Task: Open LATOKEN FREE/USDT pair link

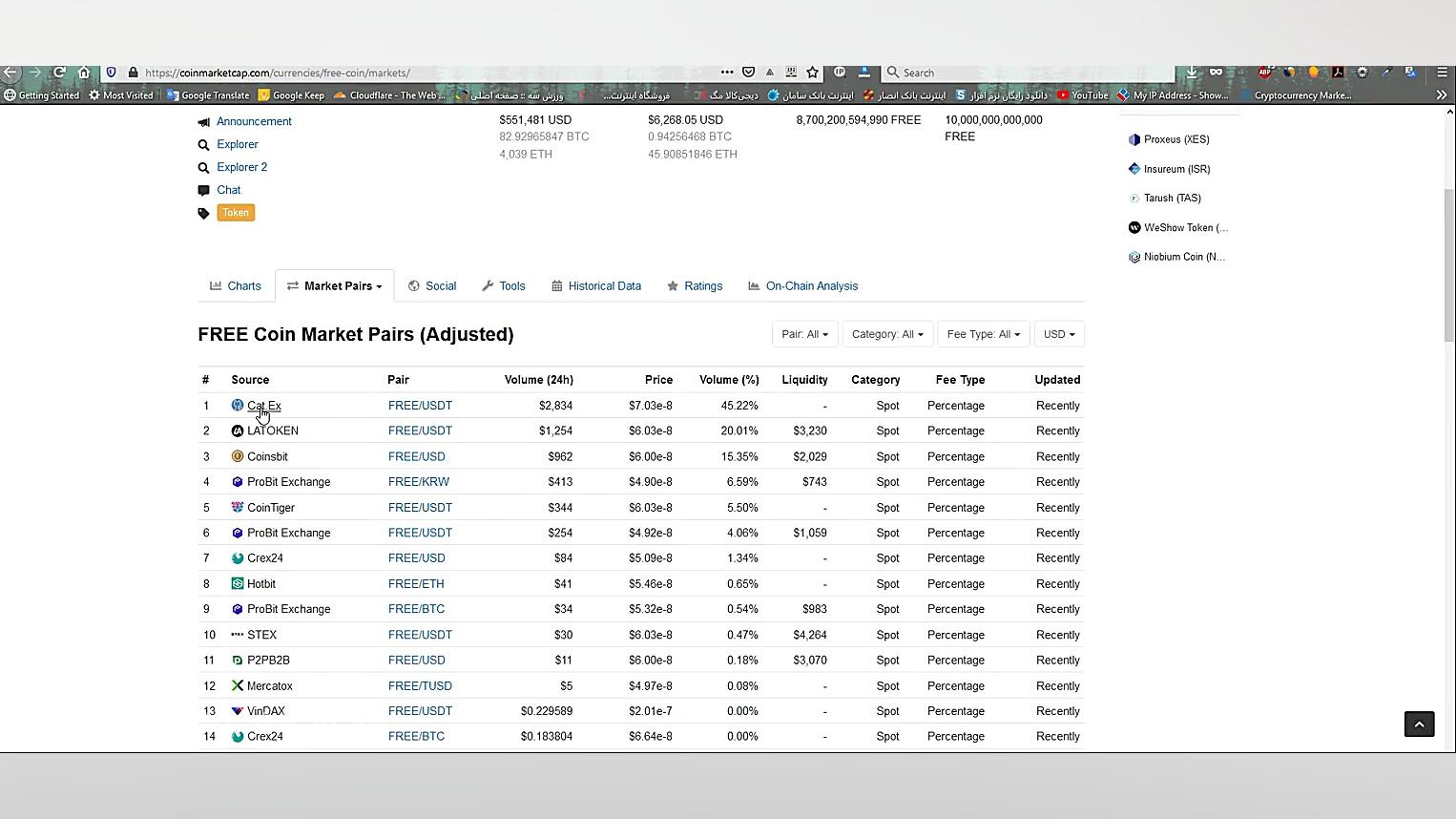Action: pos(420,431)
